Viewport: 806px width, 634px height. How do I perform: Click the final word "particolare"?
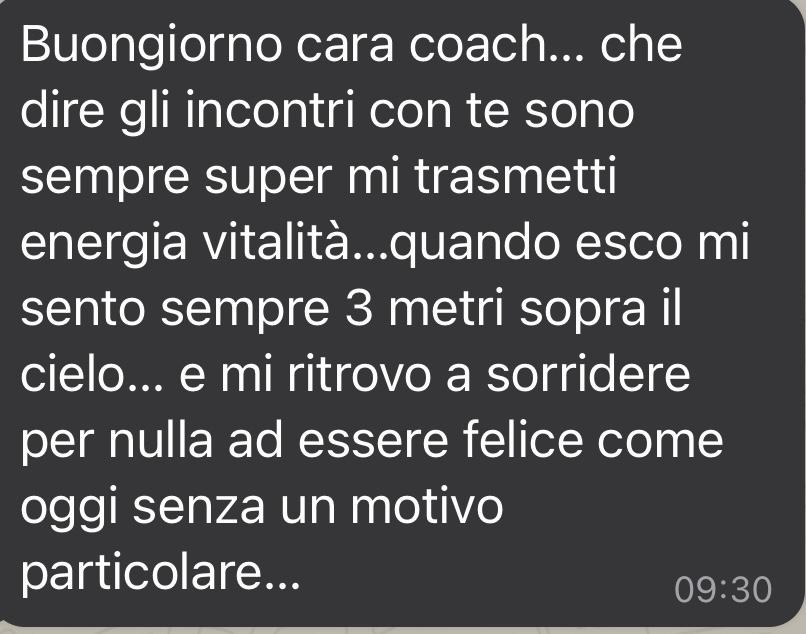pyautogui.click(x=142, y=575)
